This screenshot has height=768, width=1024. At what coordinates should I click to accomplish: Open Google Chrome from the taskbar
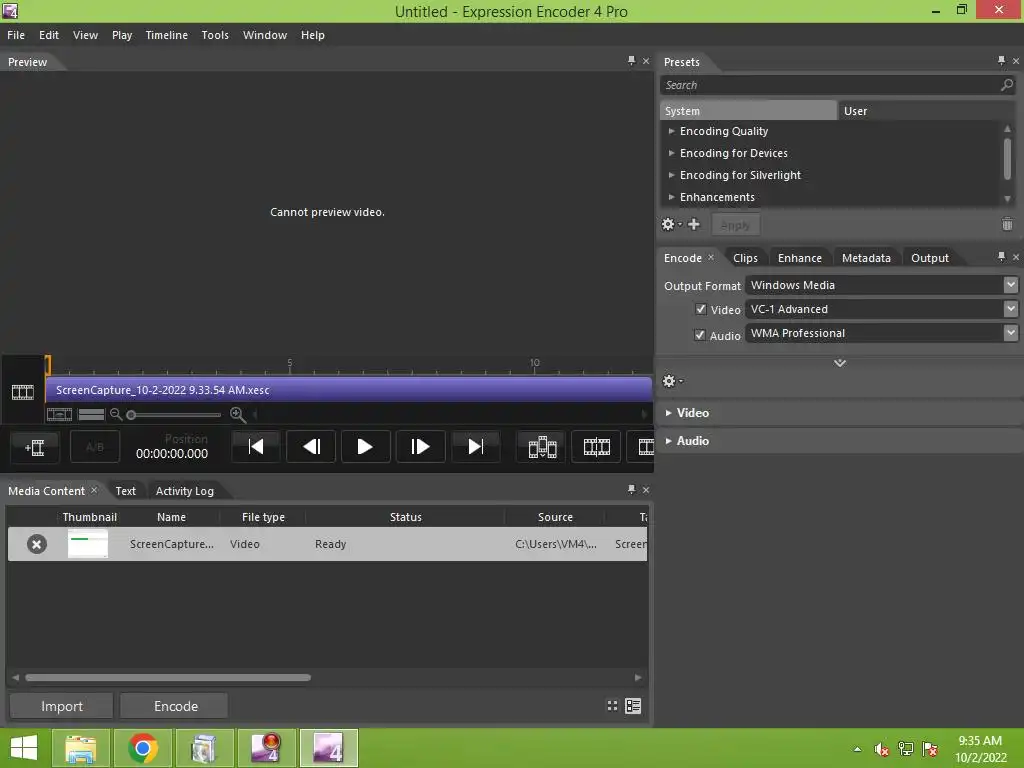(x=142, y=748)
